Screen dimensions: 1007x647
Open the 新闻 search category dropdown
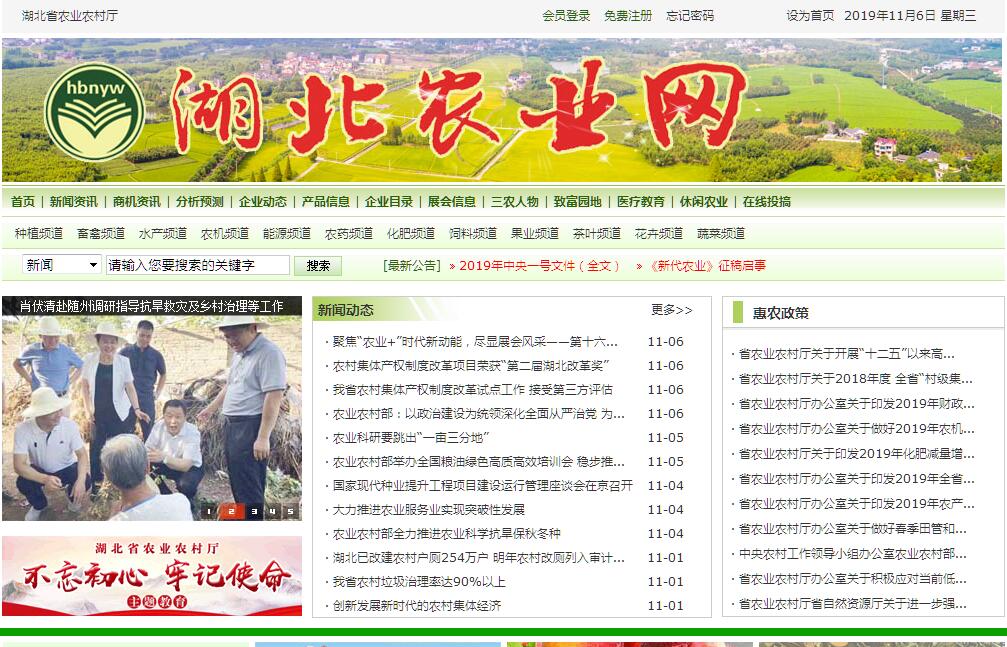point(62,265)
